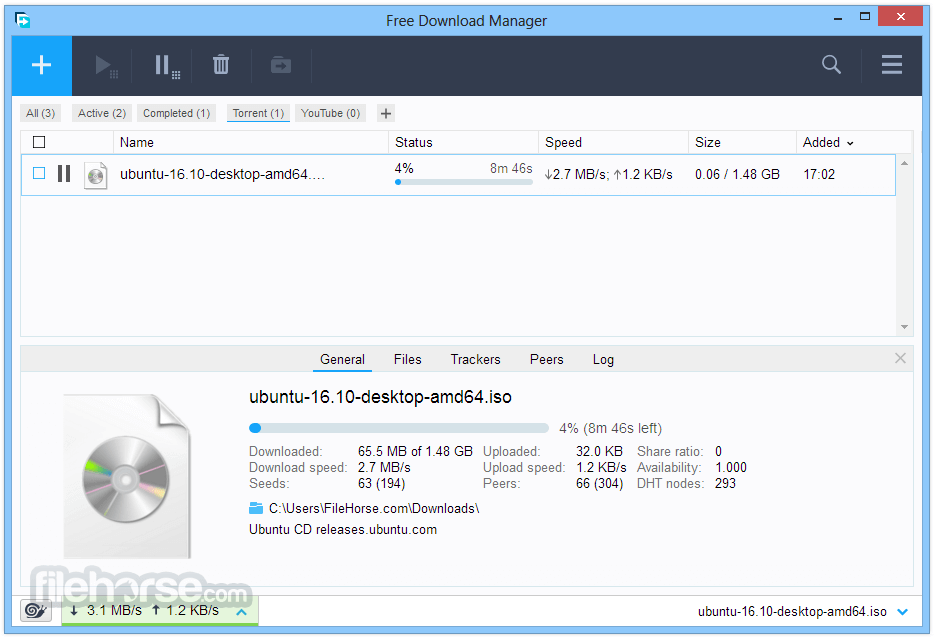
Task: Start all downloads with the play icon
Action: [106, 66]
